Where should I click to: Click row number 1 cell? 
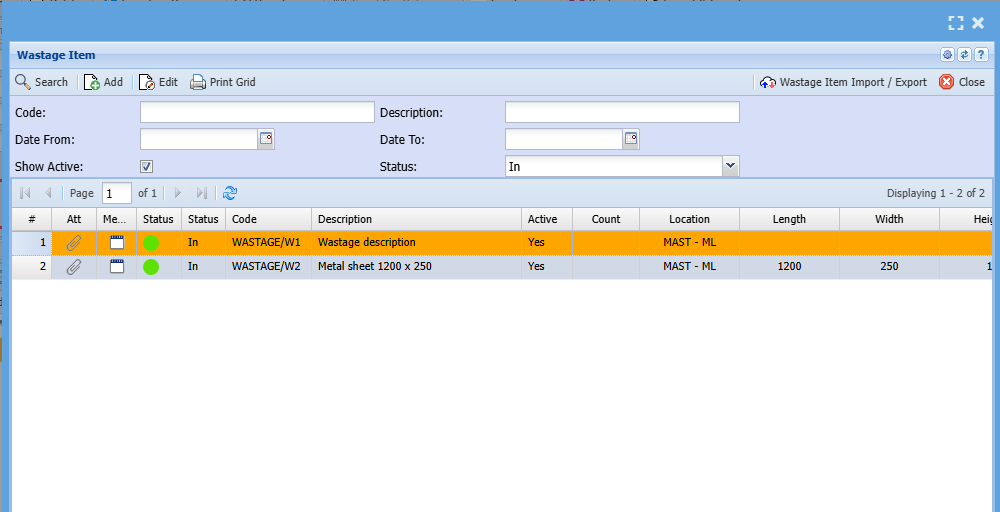point(32,242)
